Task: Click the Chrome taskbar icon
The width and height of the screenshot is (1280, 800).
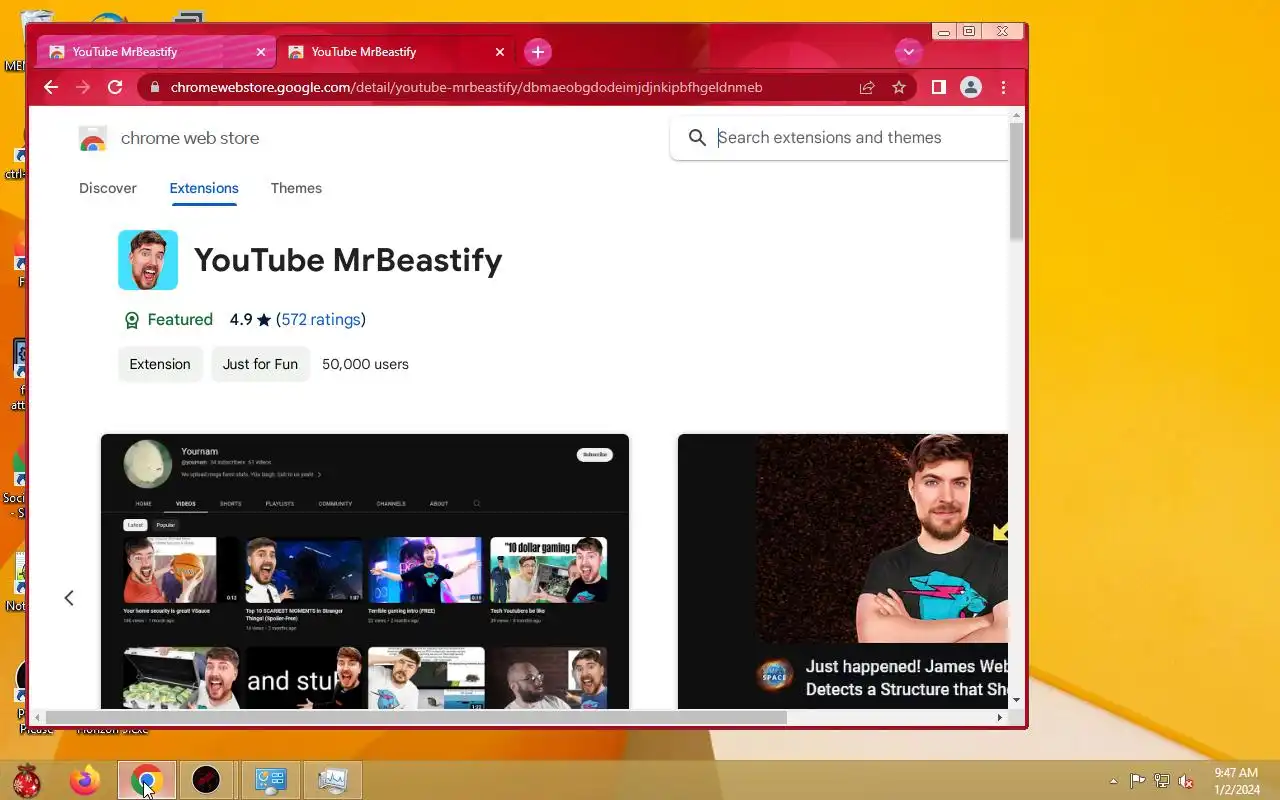Action: [x=147, y=780]
